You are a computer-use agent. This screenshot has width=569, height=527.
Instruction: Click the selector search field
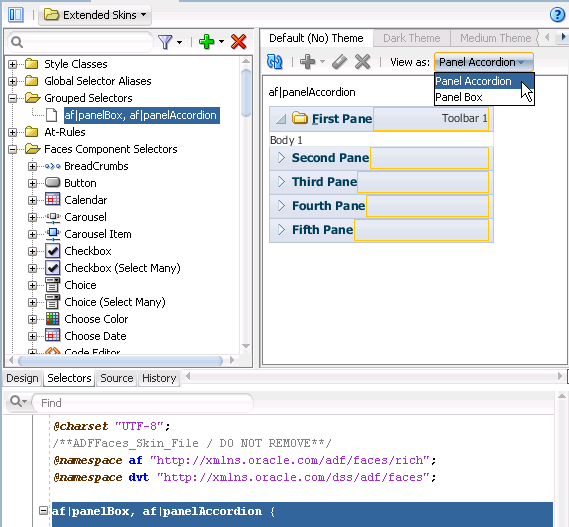click(81, 42)
